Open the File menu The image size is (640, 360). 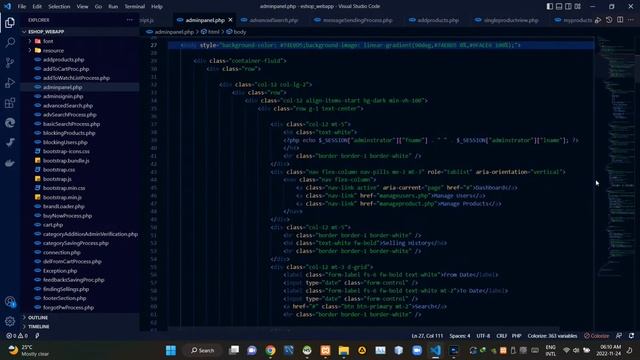(22, 7)
